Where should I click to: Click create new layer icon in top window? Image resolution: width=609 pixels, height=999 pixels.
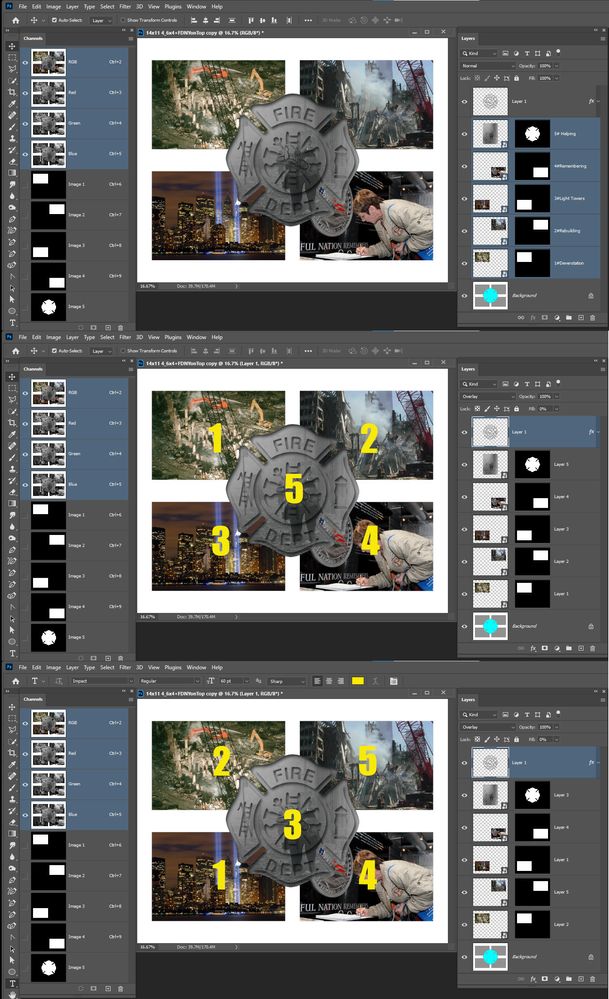pos(581,317)
